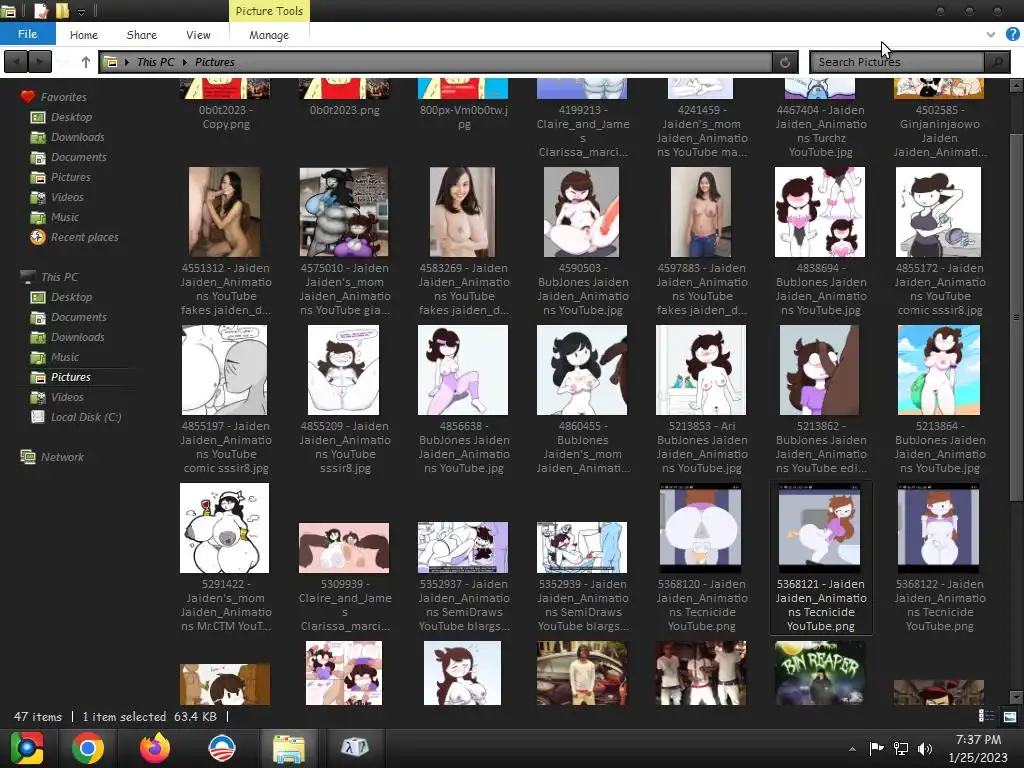Image resolution: width=1024 pixels, height=768 pixels.
Task: Click '1 item selected 63.4 KB' status text
Action: pos(149,716)
